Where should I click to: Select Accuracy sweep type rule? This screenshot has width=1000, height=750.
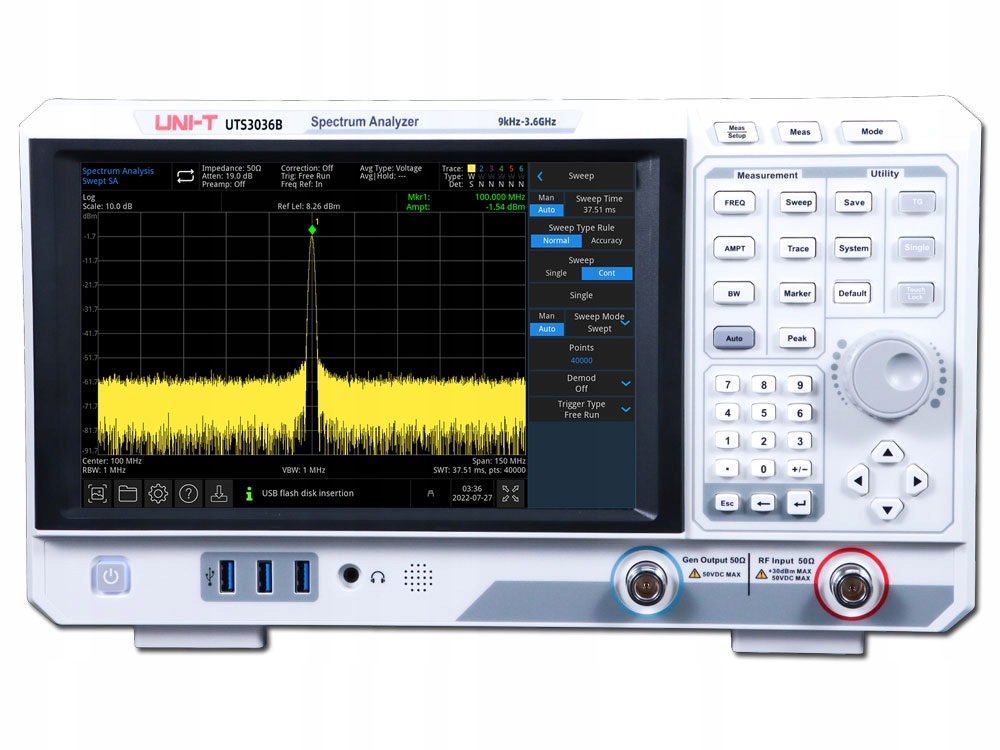point(607,240)
